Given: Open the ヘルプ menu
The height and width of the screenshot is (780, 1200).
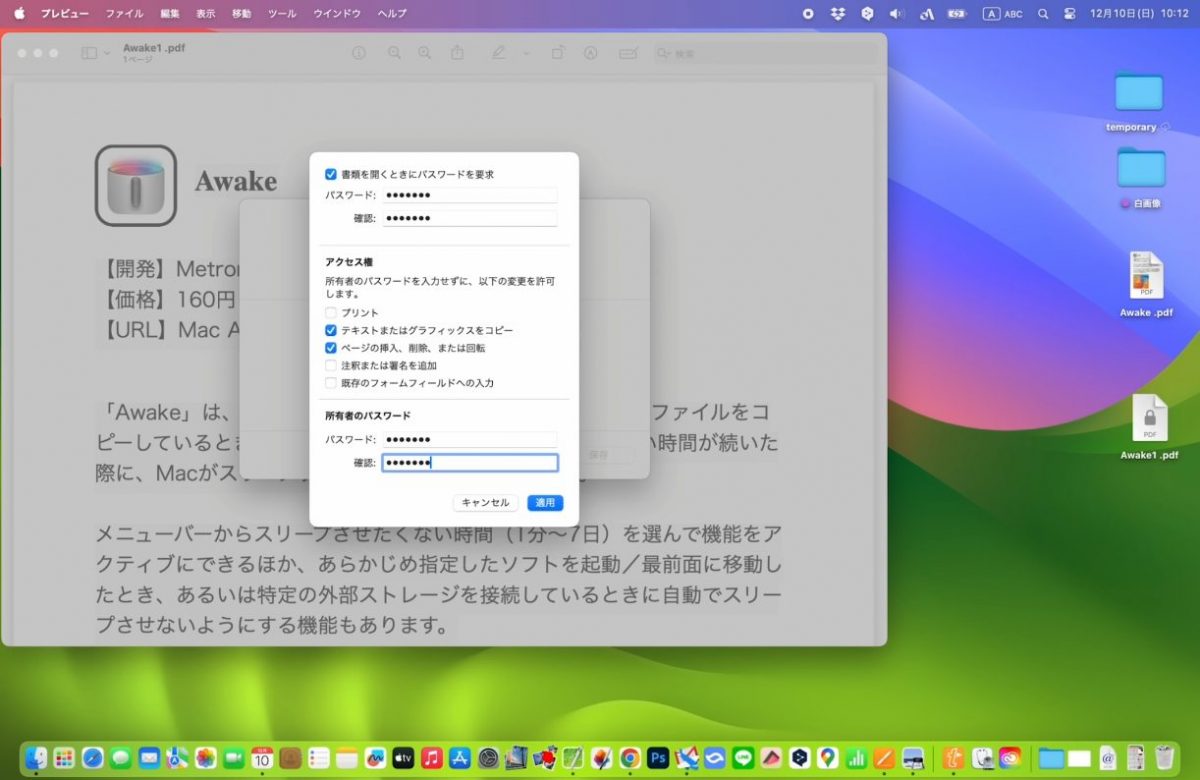Looking at the screenshot, I should point(392,14).
